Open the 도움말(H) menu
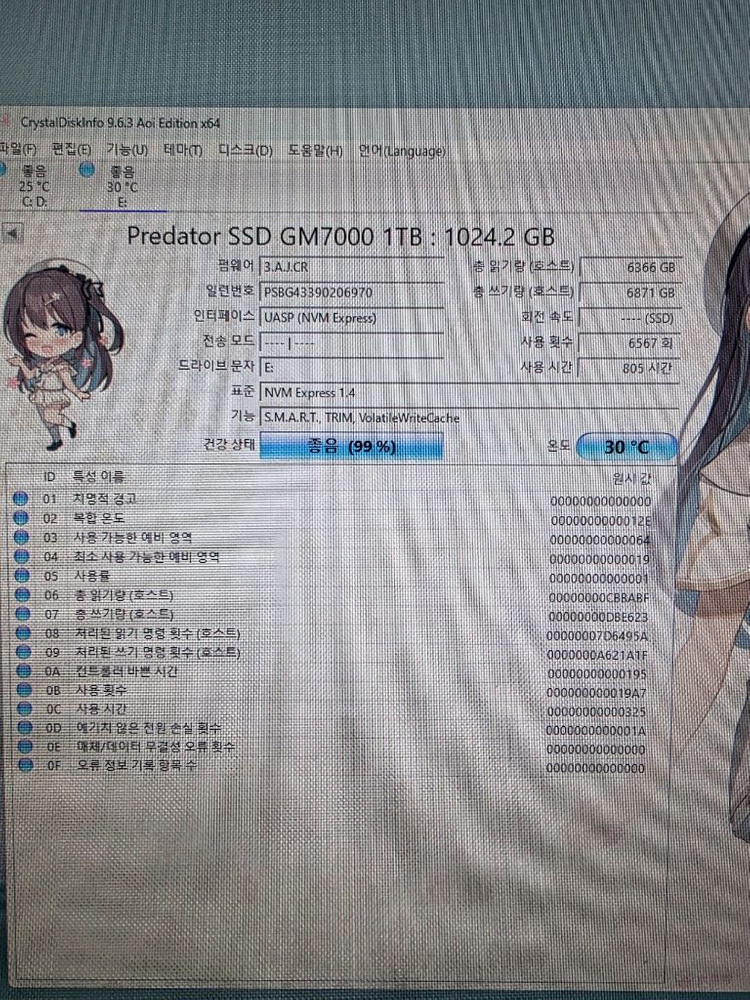This screenshot has width=750, height=1000. pos(316,151)
